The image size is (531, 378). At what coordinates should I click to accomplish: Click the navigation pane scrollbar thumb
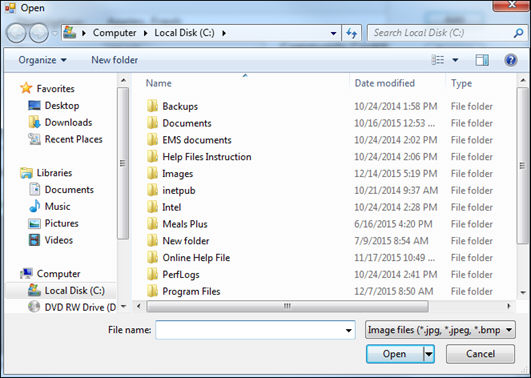tap(123, 163)
